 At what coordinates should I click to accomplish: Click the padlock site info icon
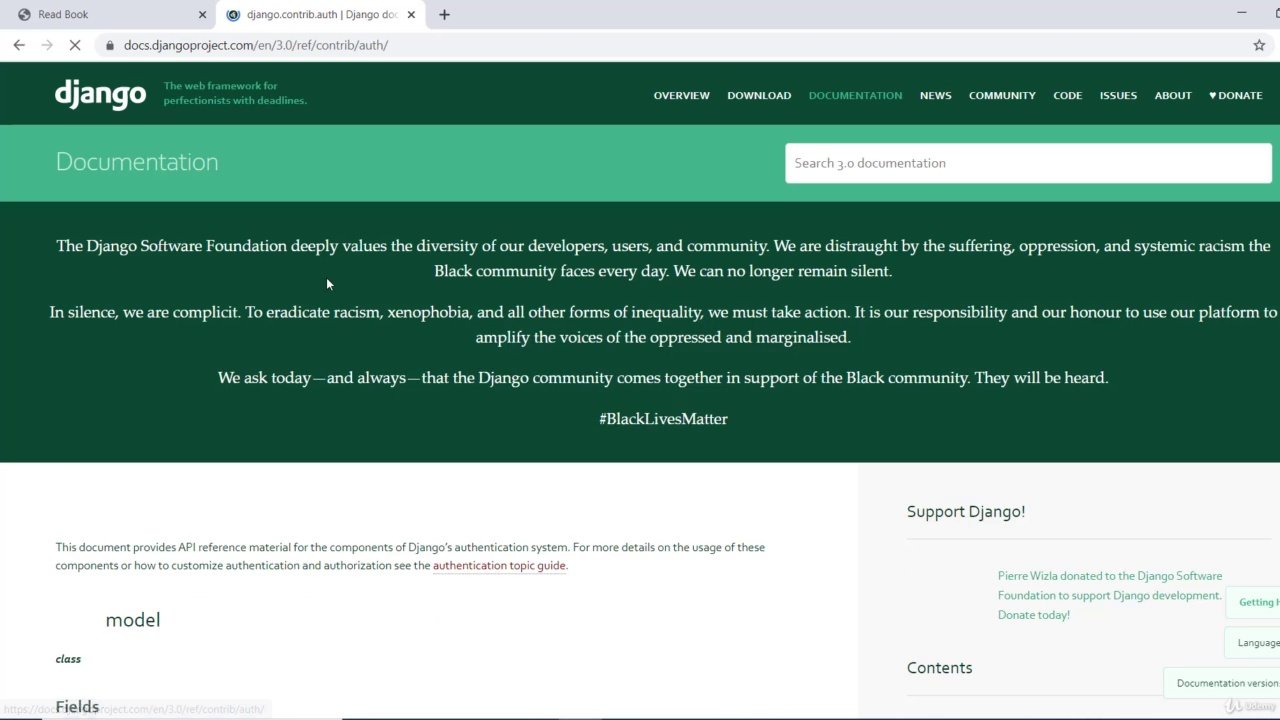(110, 45)
